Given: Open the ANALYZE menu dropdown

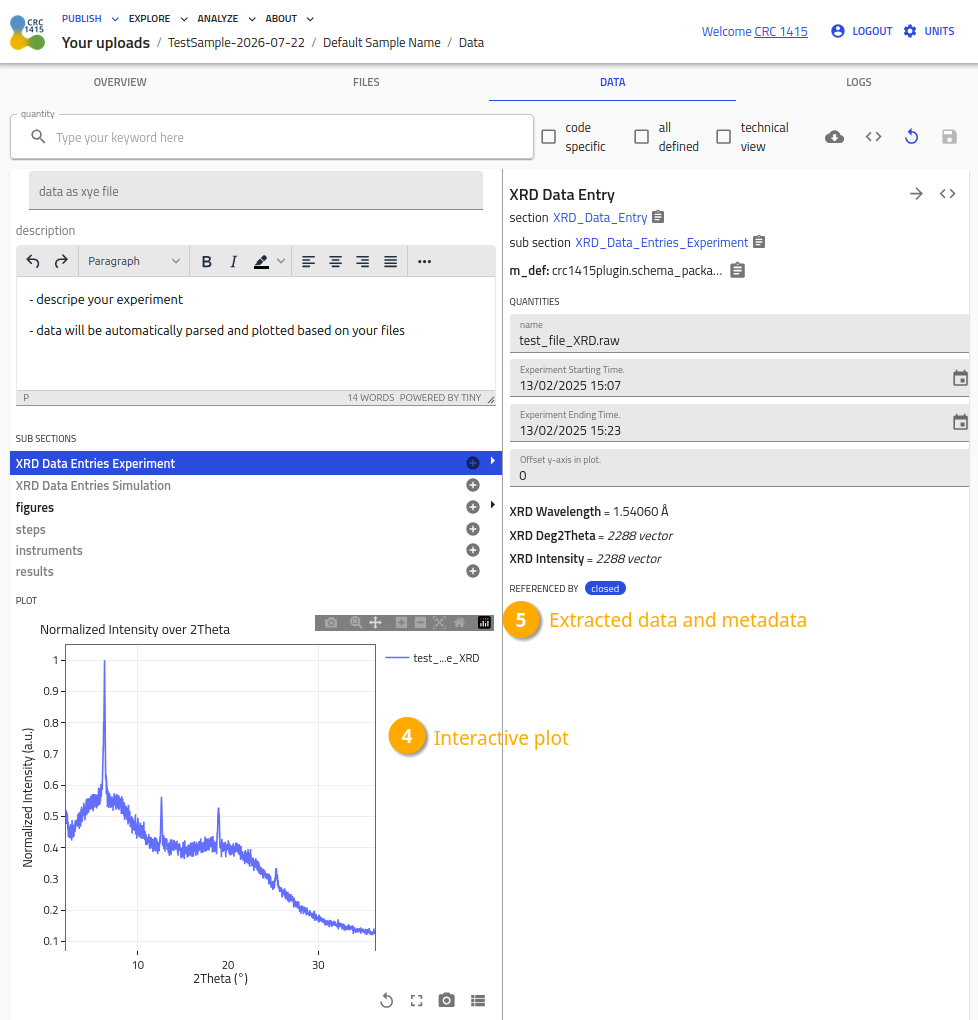Looking at the screenshot, I should [x=226, y=19].
